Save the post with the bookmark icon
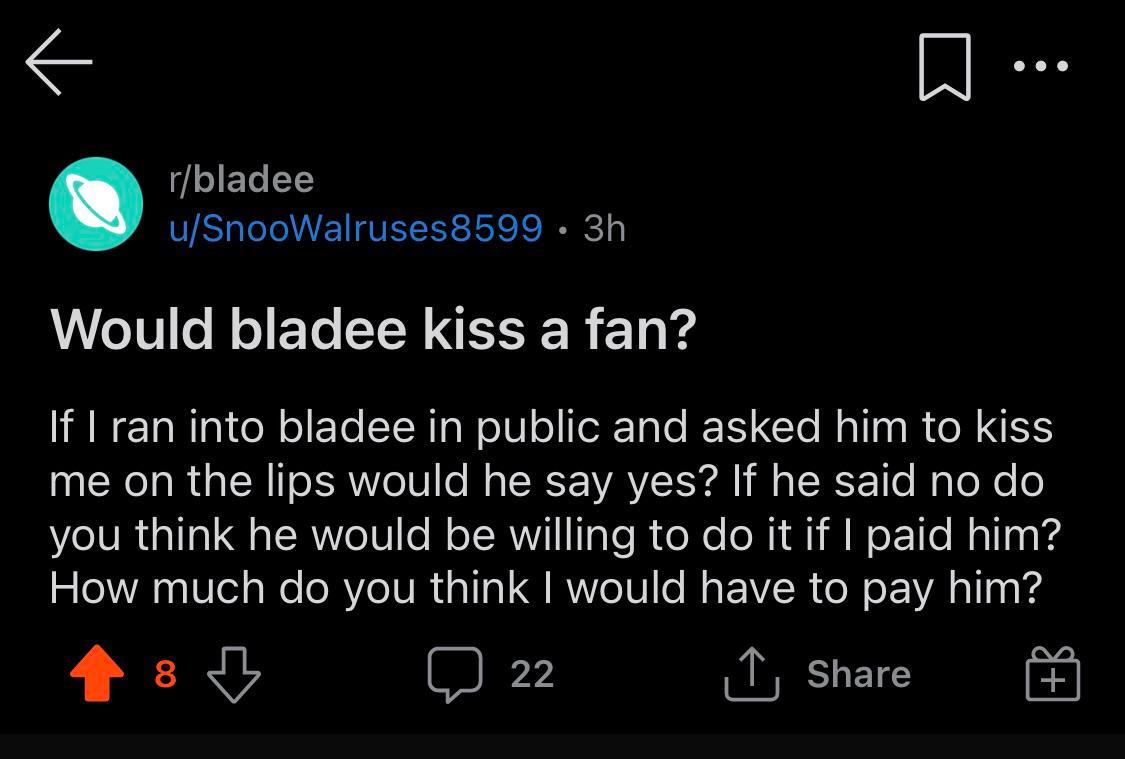 [x=944, y=67]
